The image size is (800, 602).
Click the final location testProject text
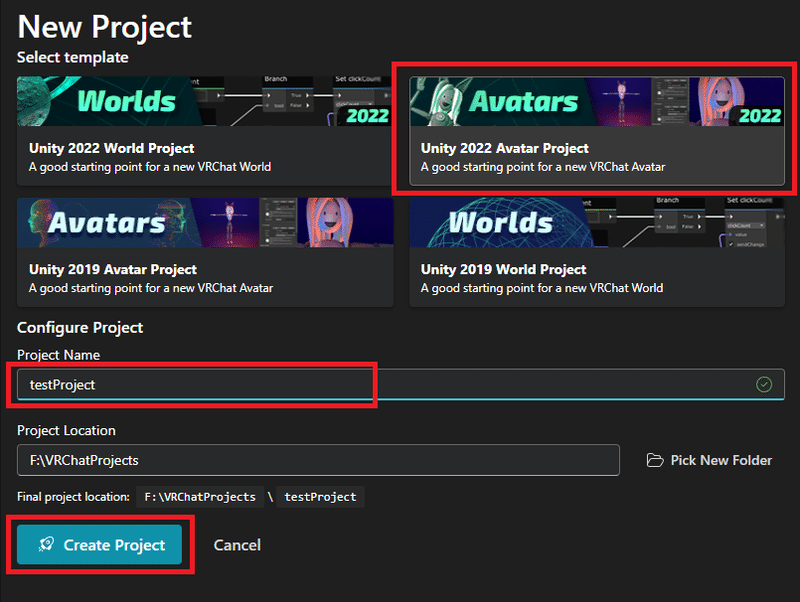[320, 497]
